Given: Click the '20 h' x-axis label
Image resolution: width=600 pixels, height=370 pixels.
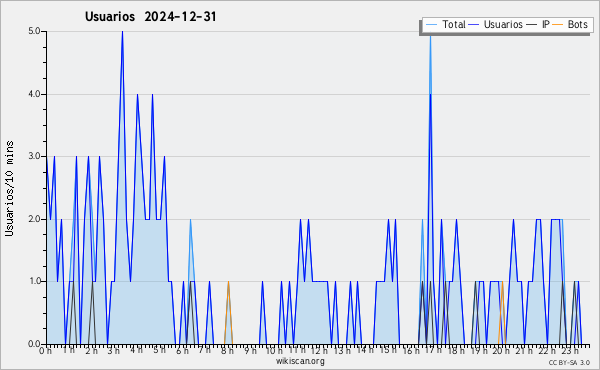Looking at the screenshot, I should click(501, 351).
